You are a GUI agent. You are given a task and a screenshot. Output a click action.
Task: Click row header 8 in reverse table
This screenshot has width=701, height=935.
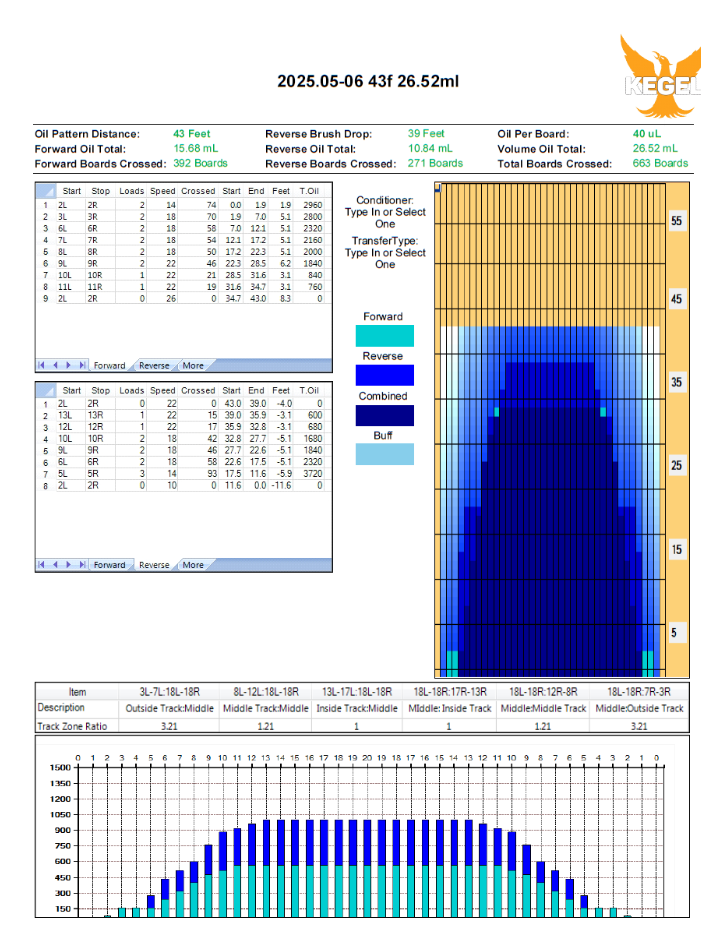[x=45, y=485]
